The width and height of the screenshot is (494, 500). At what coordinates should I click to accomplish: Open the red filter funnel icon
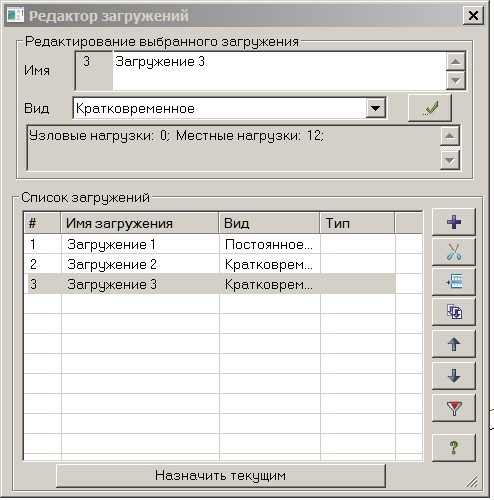coord(453,408)
